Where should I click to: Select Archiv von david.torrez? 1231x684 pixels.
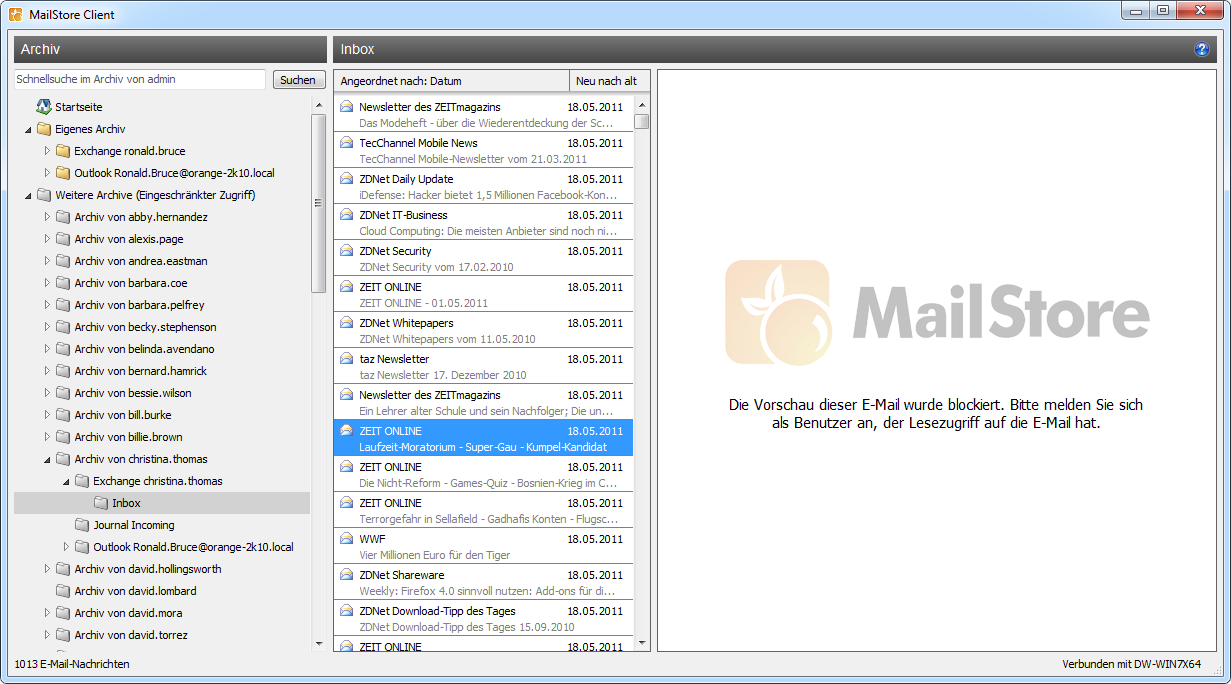(x=130, y=635)
